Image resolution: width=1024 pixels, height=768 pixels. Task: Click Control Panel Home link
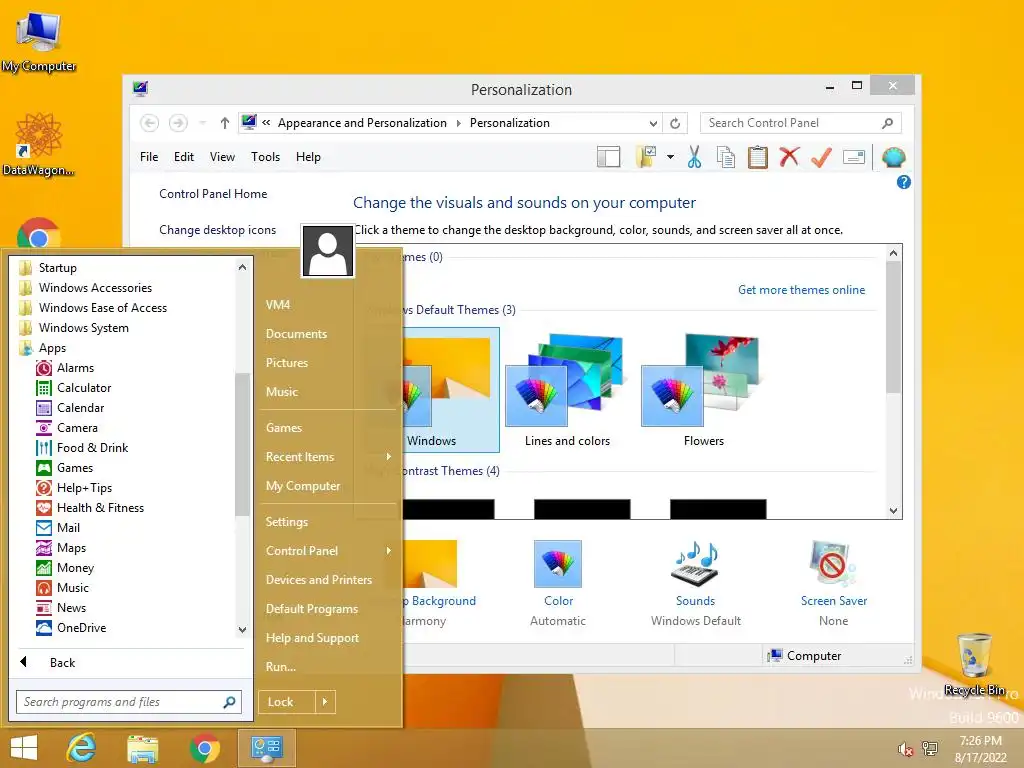click(213, 194)
